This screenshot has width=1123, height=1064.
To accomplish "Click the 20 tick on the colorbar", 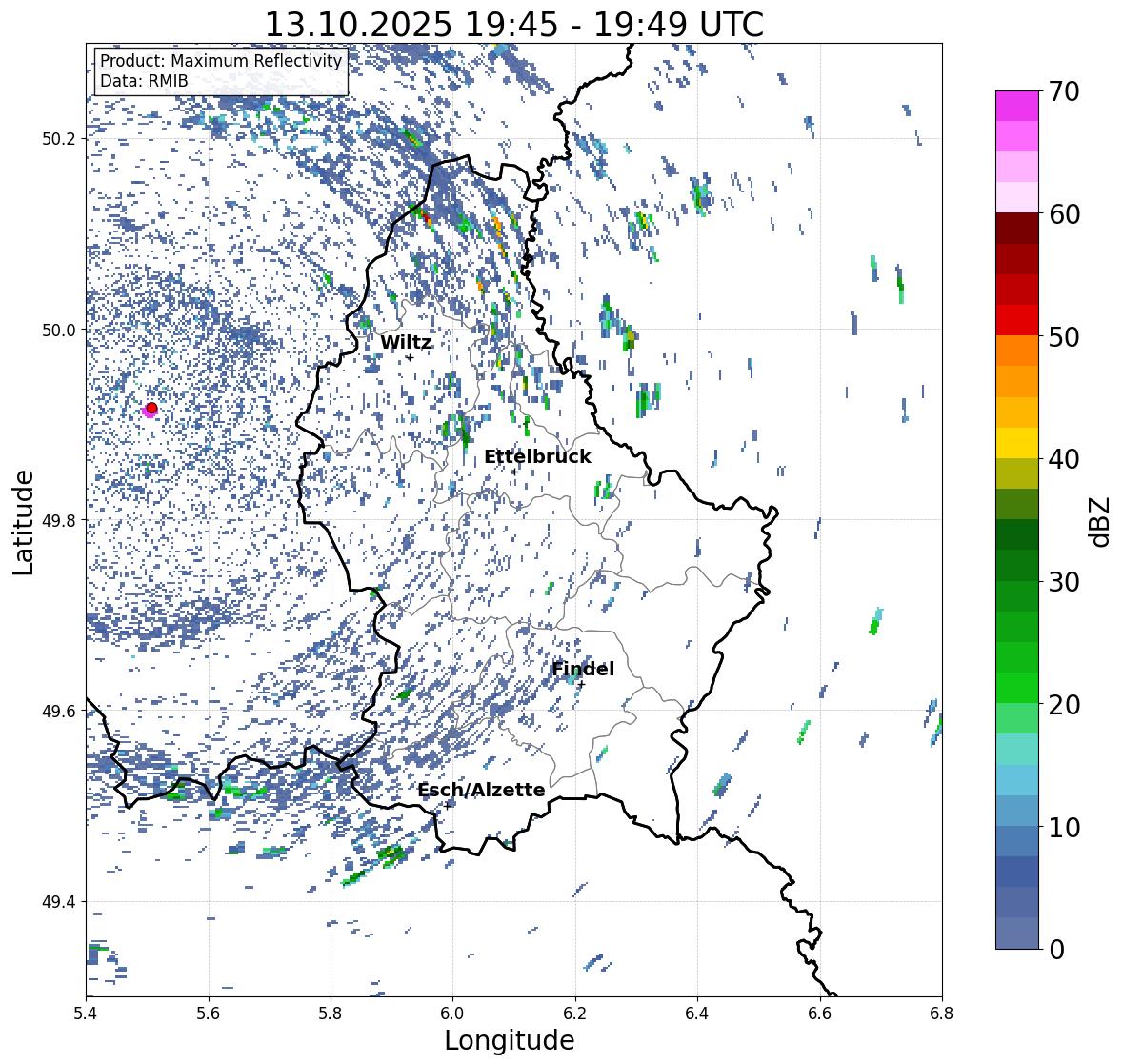I will click(x=1064, y=705).
